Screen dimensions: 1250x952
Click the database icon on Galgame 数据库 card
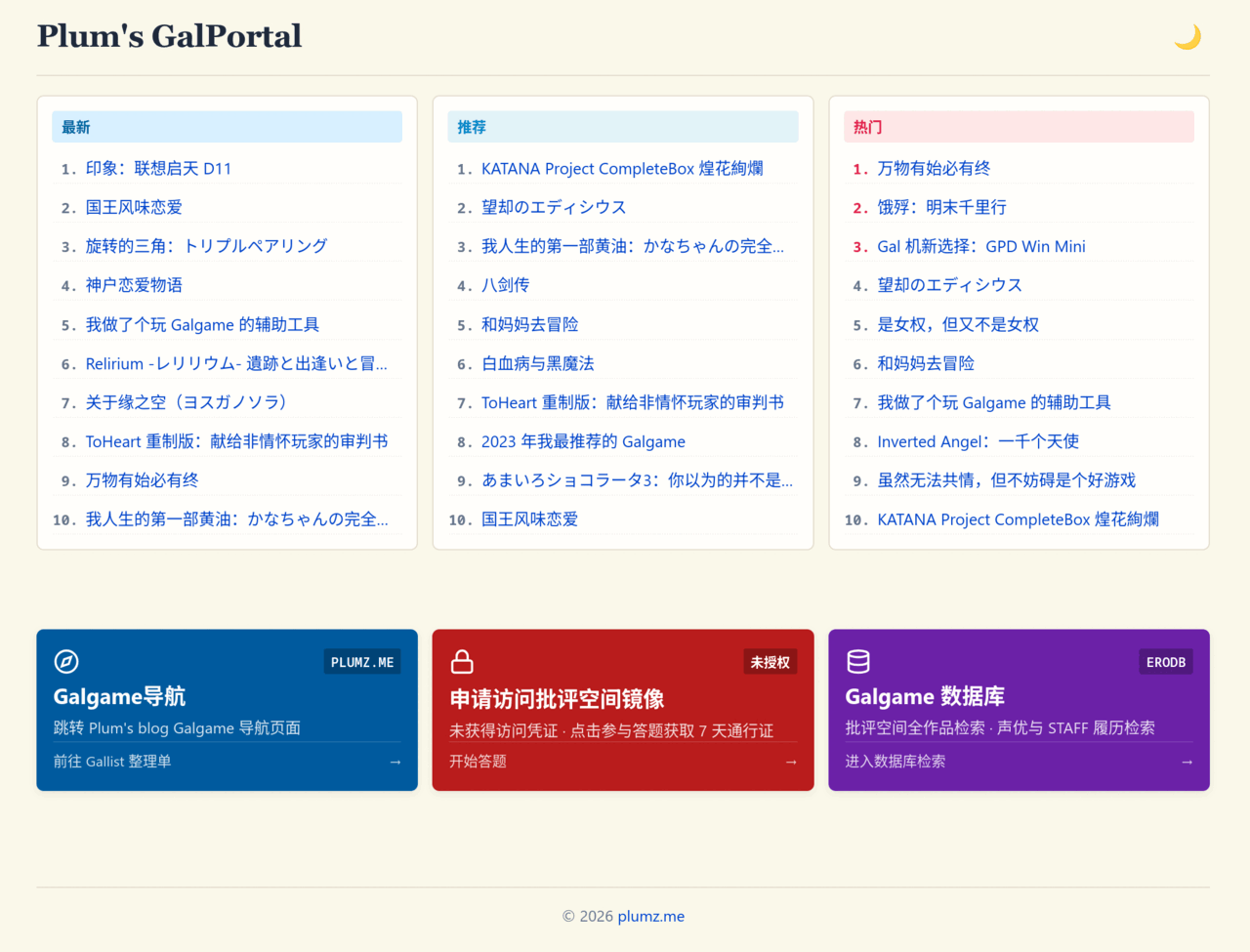858,661
